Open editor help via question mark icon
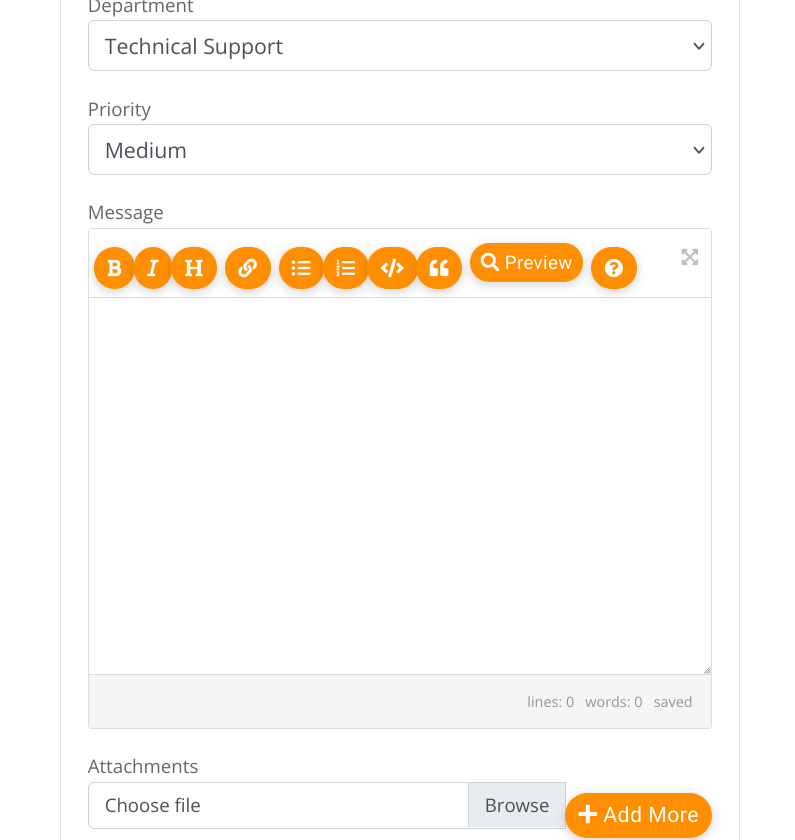The width and height of the screenshot is (795, 840). click(614, 268)
